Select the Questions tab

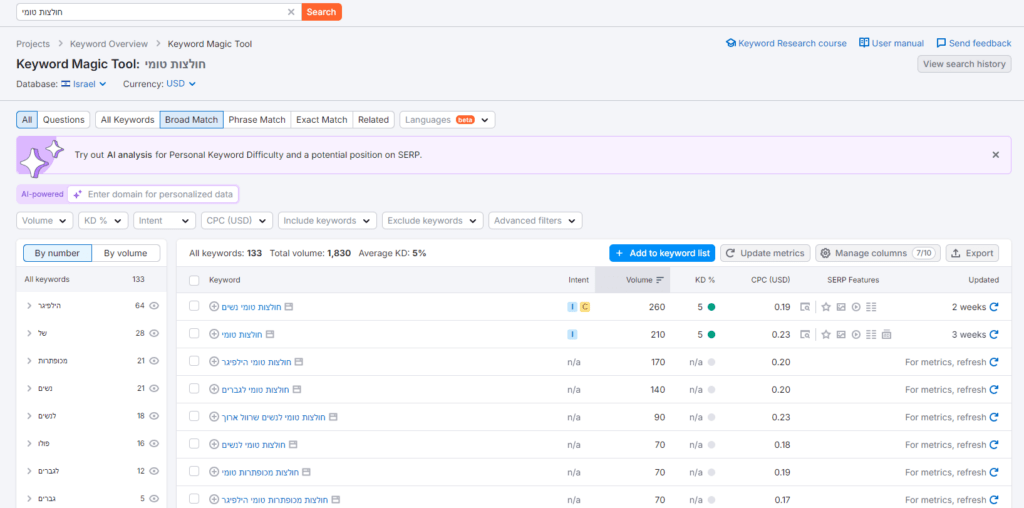(x=64, y=120)
